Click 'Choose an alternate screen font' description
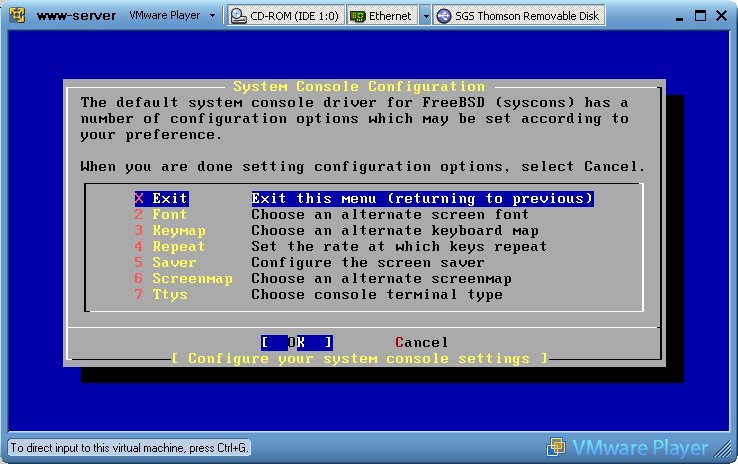 pyautogui.click(x=390, y=215)
